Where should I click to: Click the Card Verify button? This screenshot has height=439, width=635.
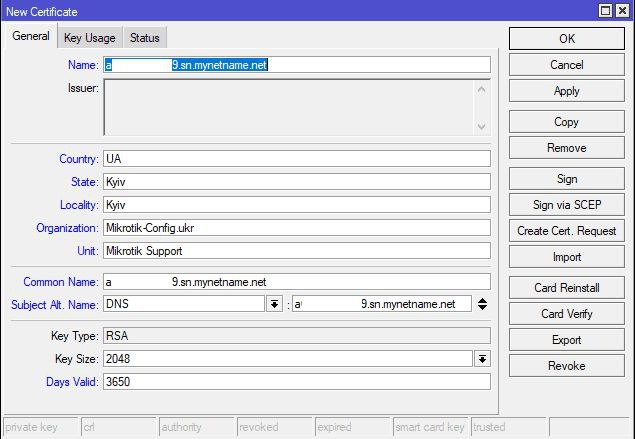(x=567, y=314)
